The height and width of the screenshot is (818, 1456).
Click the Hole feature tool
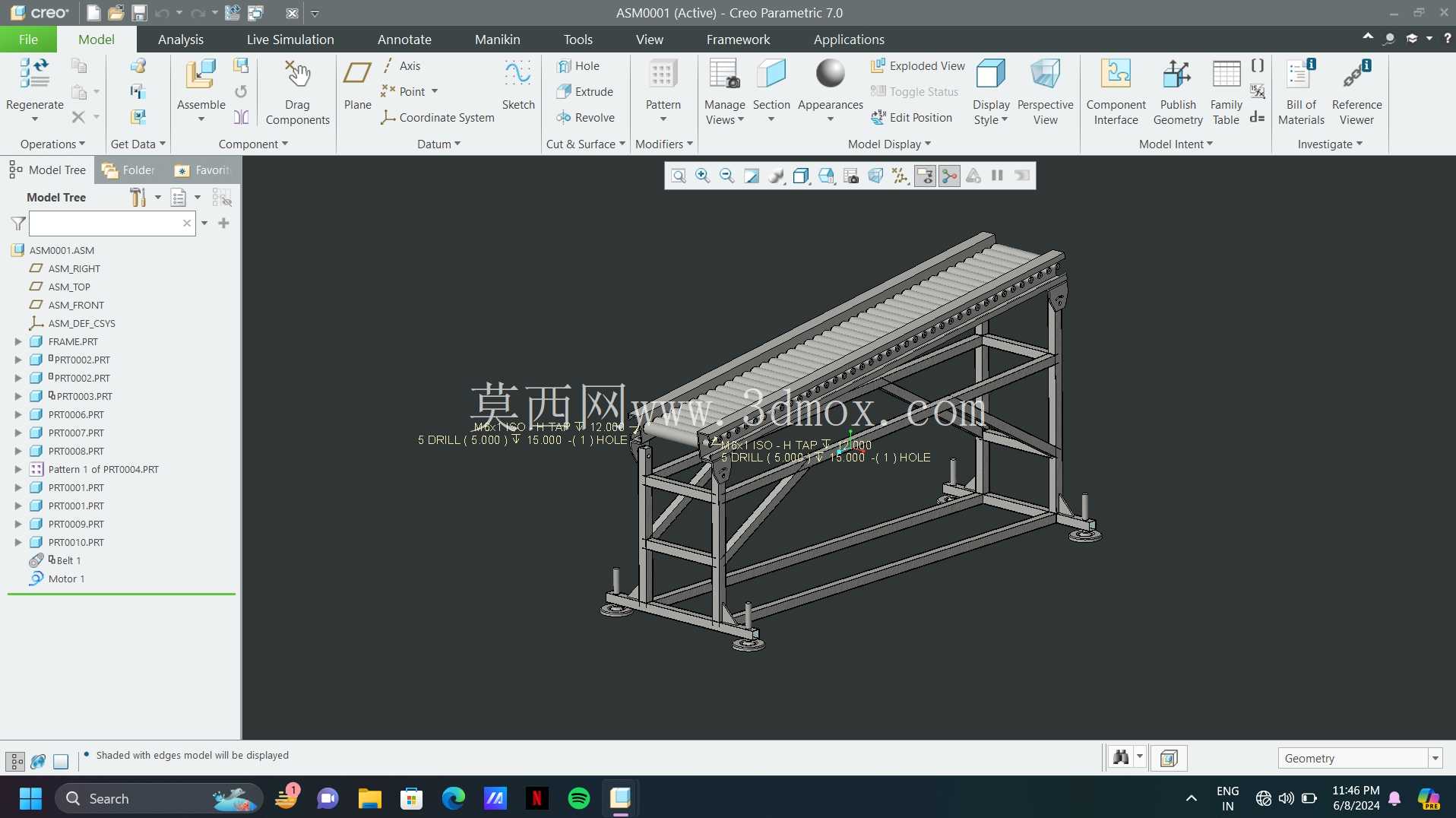pyautogui.click(x=578, y=65)
